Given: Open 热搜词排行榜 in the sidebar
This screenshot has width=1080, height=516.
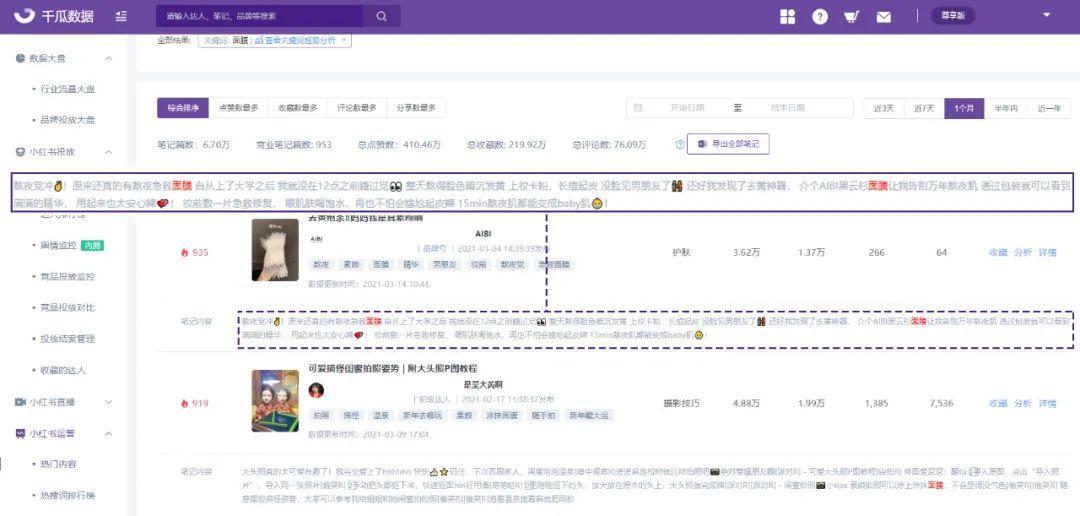Looking at the screenshot, I should [68, 495].
